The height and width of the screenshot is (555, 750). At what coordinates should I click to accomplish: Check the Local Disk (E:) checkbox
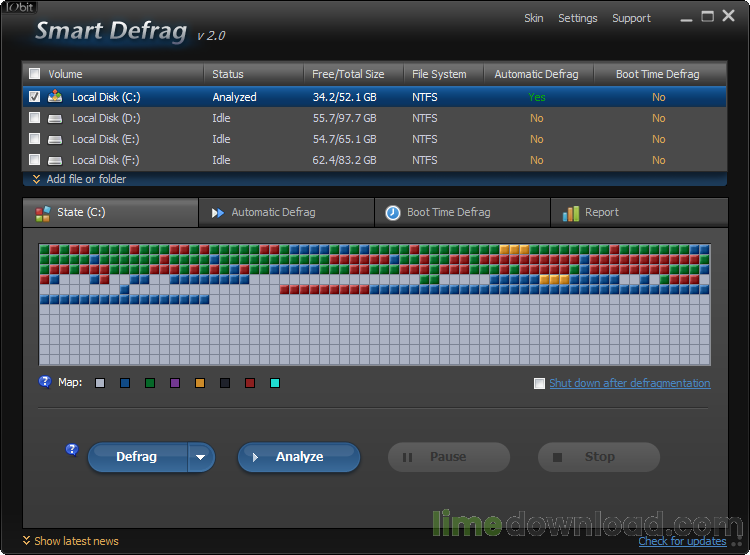[35, 139]
